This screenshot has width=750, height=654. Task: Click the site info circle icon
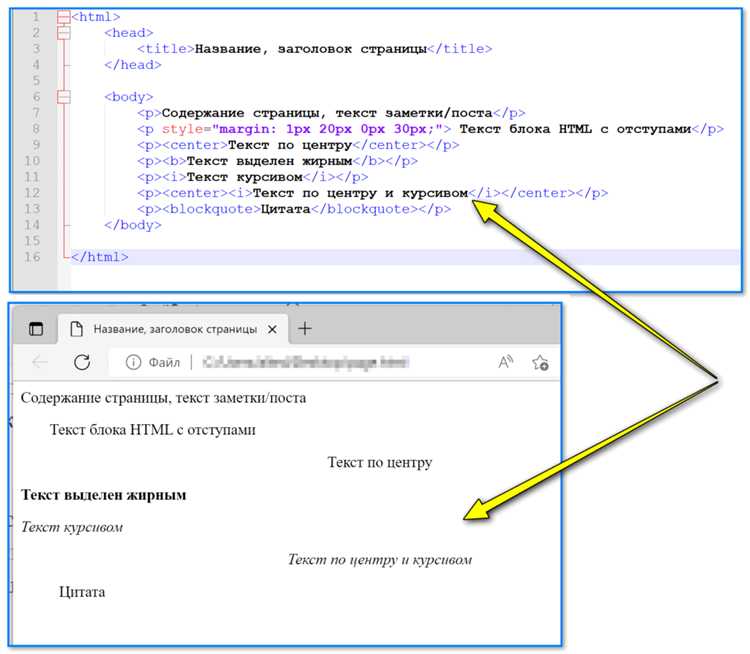[x=133, y=363]
